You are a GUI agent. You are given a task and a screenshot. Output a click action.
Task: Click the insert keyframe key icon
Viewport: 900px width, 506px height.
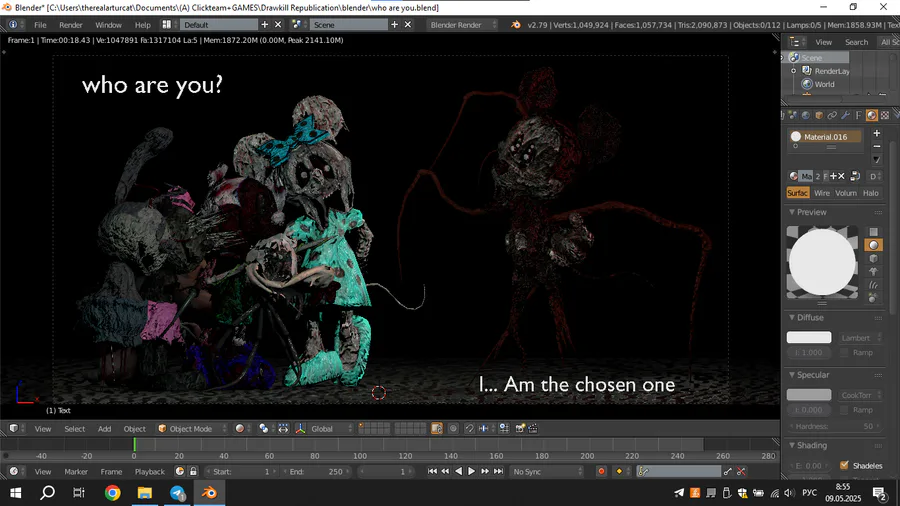pos(728,472)
